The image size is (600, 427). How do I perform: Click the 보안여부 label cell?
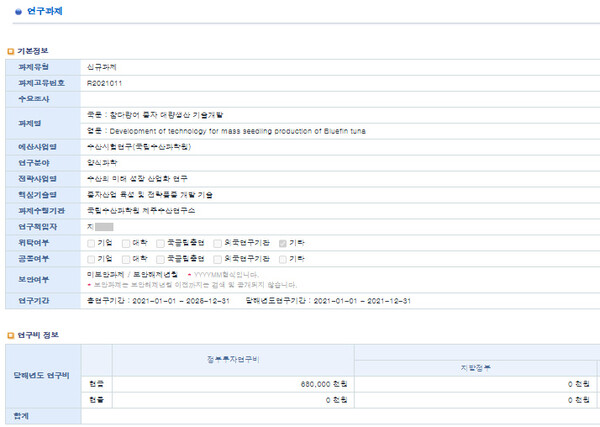coord(43,280)
